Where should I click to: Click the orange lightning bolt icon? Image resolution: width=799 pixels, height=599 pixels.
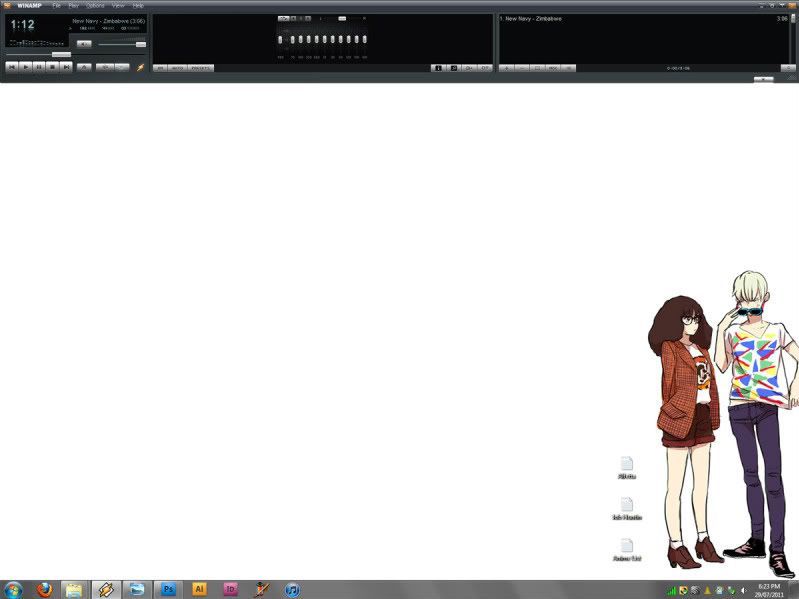[x=140, y=67]
